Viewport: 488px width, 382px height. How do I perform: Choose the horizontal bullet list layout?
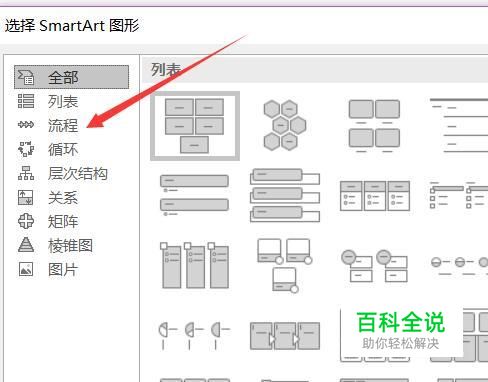tap(375, 196)
